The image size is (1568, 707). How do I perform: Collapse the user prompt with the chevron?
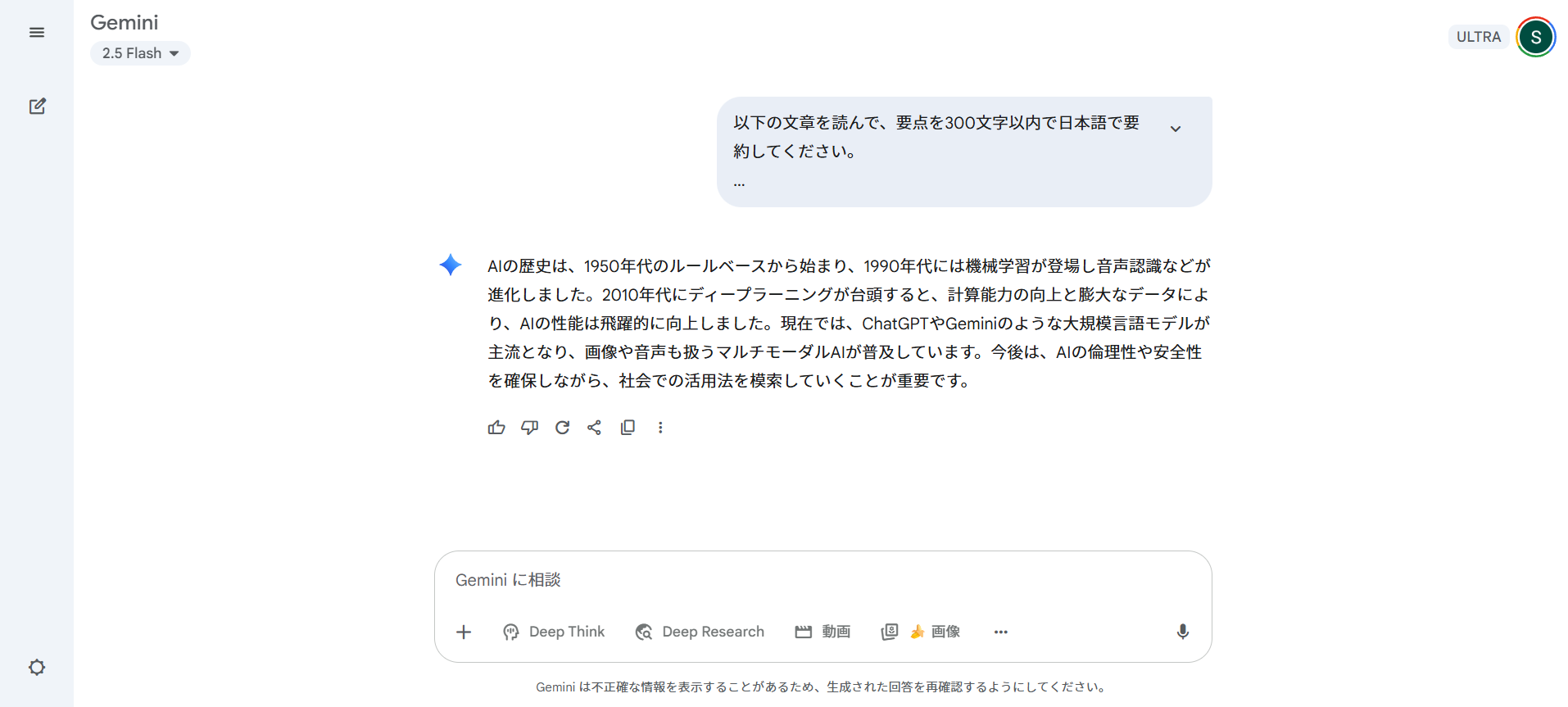1176,128
